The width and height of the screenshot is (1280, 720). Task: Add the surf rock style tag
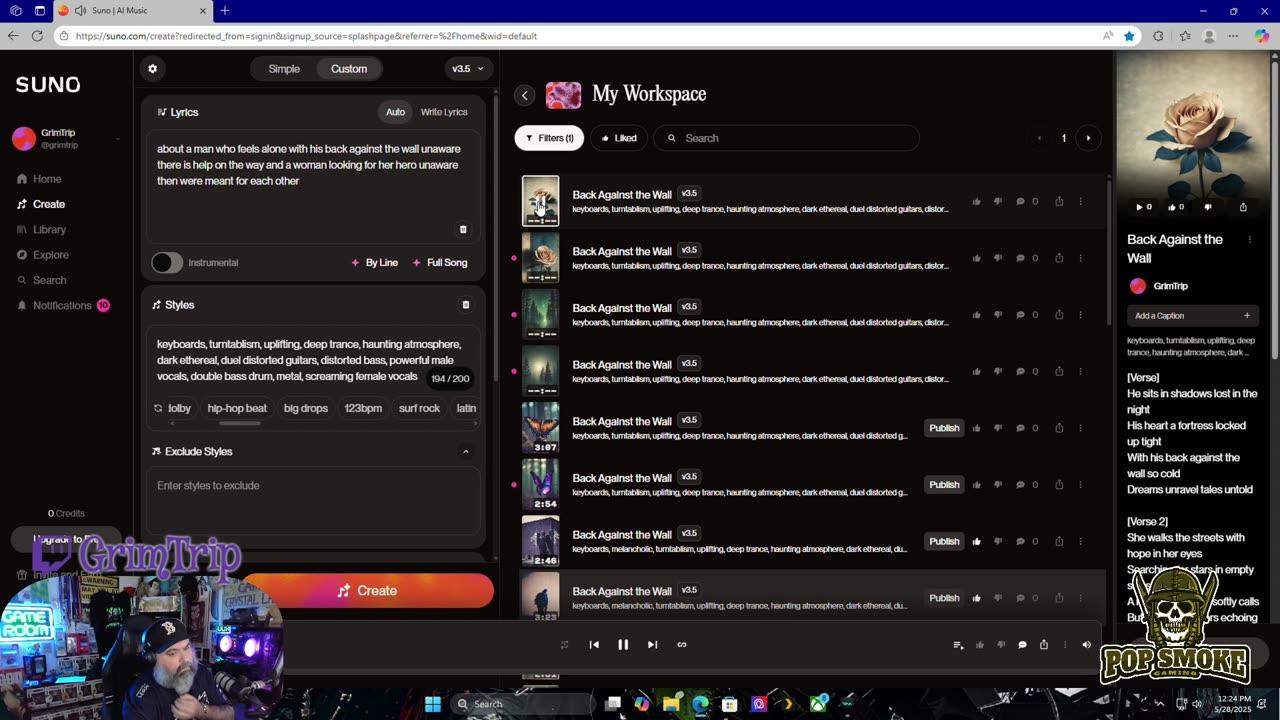pos(419,408)
